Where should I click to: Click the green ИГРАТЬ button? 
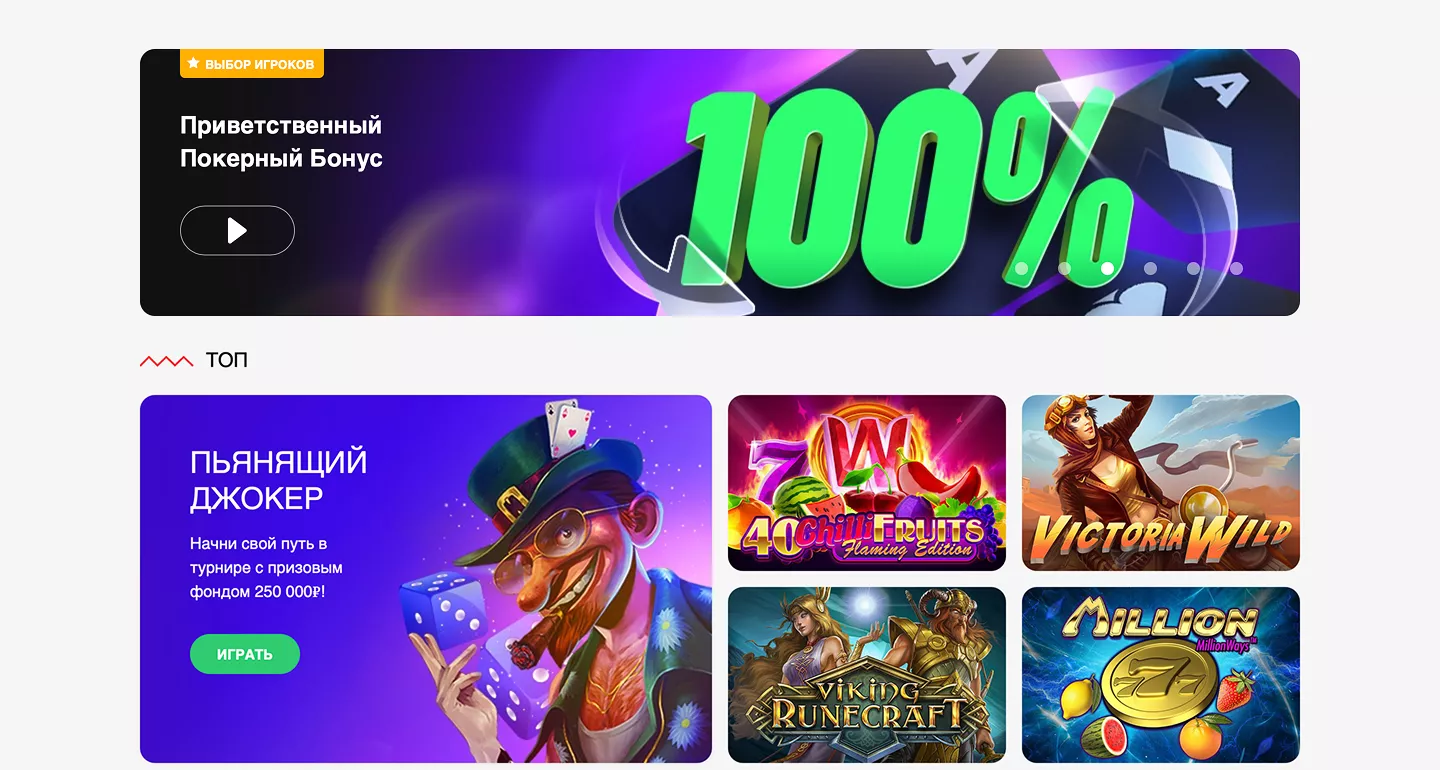point(245,654)
